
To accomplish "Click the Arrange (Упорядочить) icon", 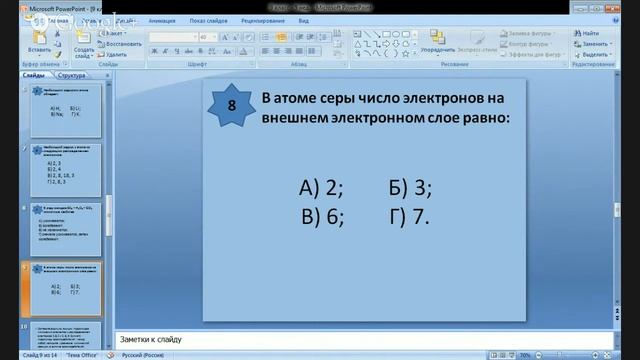I will point(437,37).
